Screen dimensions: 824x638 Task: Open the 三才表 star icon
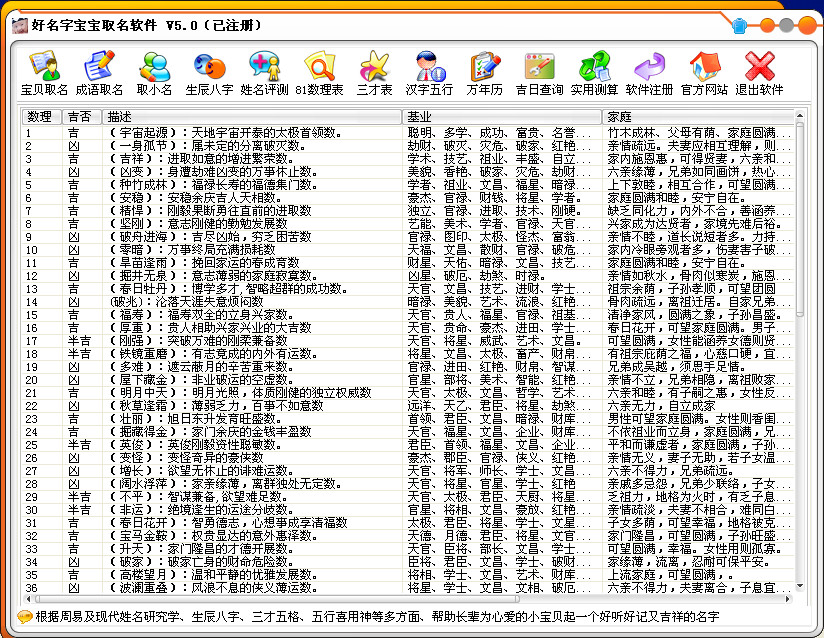[373, 72]
